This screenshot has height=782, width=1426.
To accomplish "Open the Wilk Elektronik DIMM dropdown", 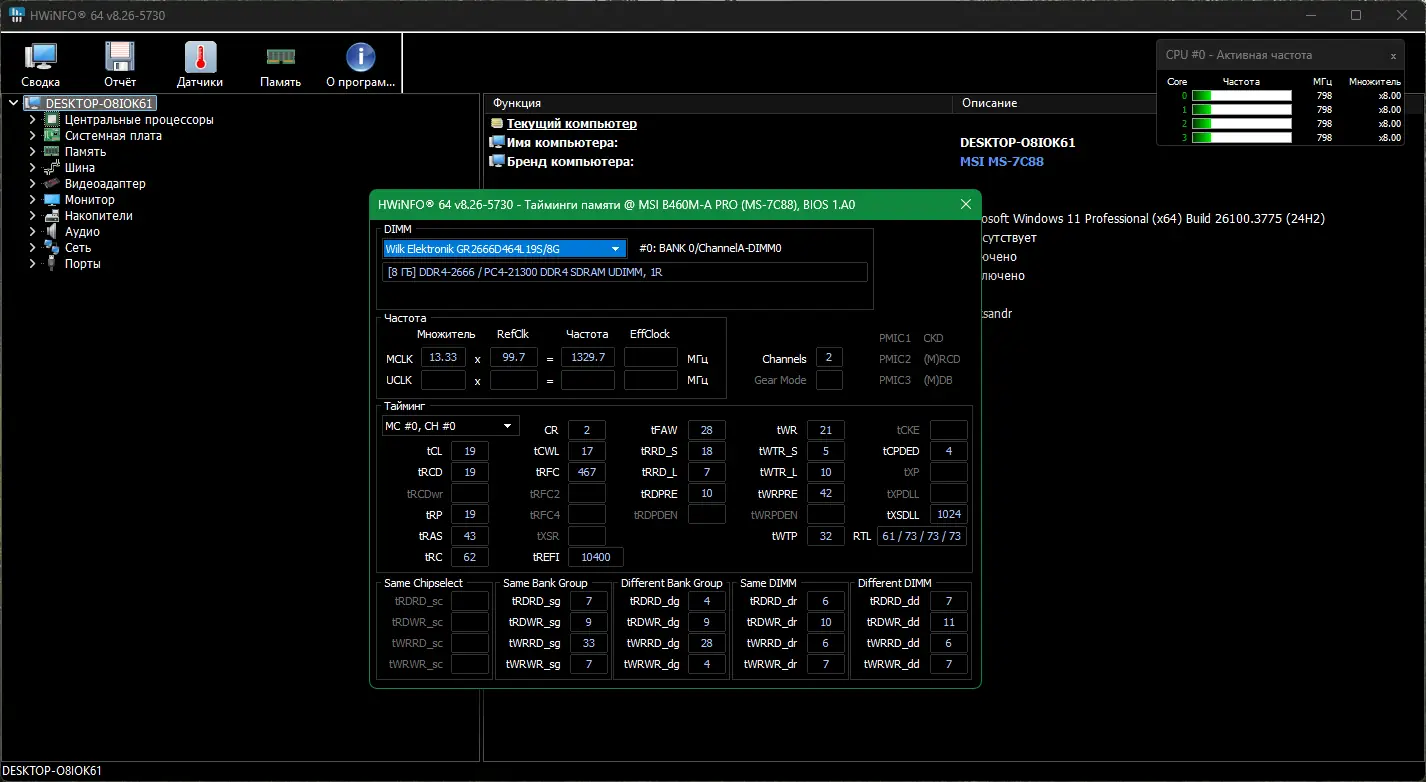I will (x=504, y=249).
